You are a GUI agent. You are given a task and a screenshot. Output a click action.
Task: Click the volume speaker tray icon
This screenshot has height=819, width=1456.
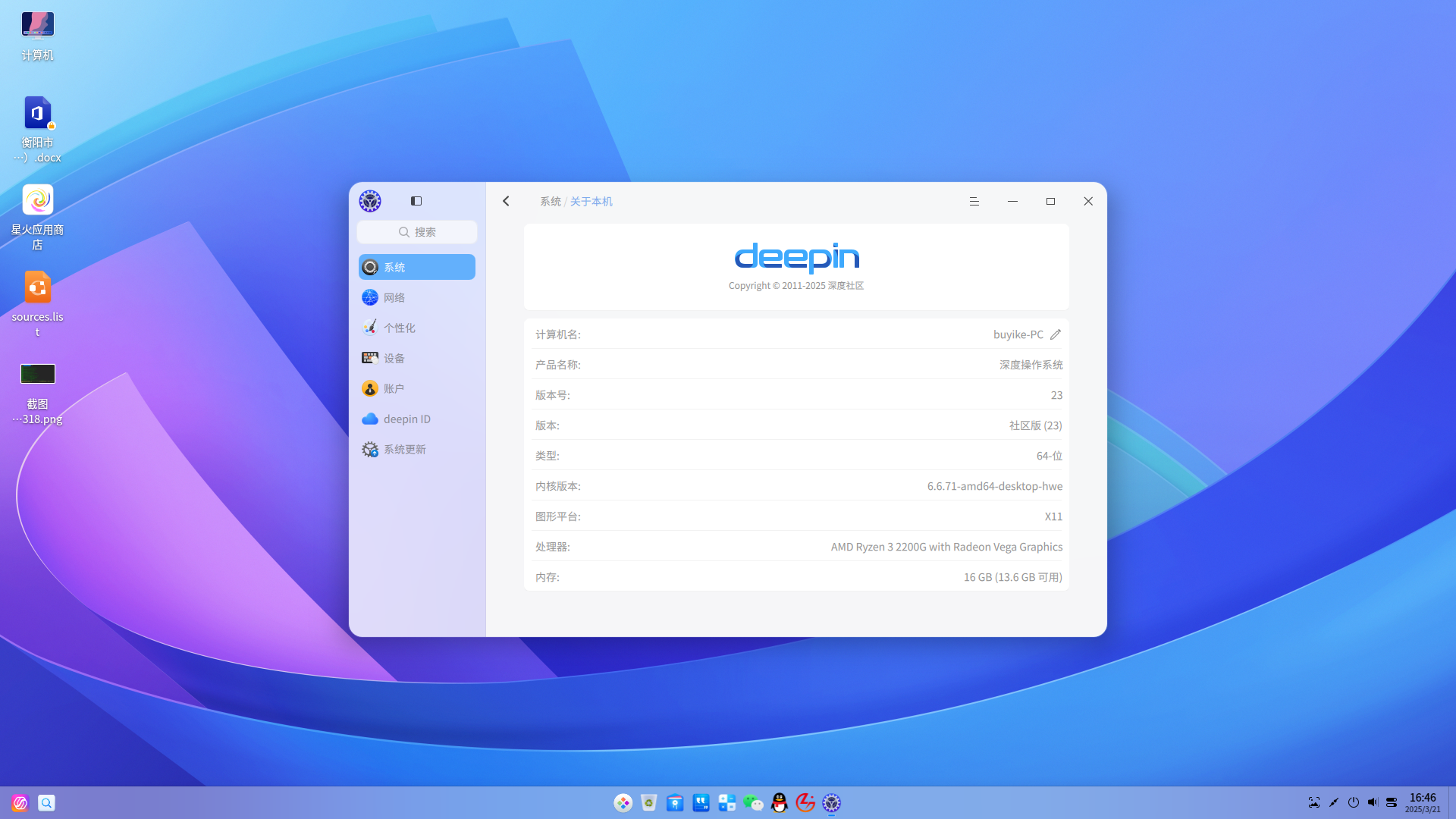1373,802
